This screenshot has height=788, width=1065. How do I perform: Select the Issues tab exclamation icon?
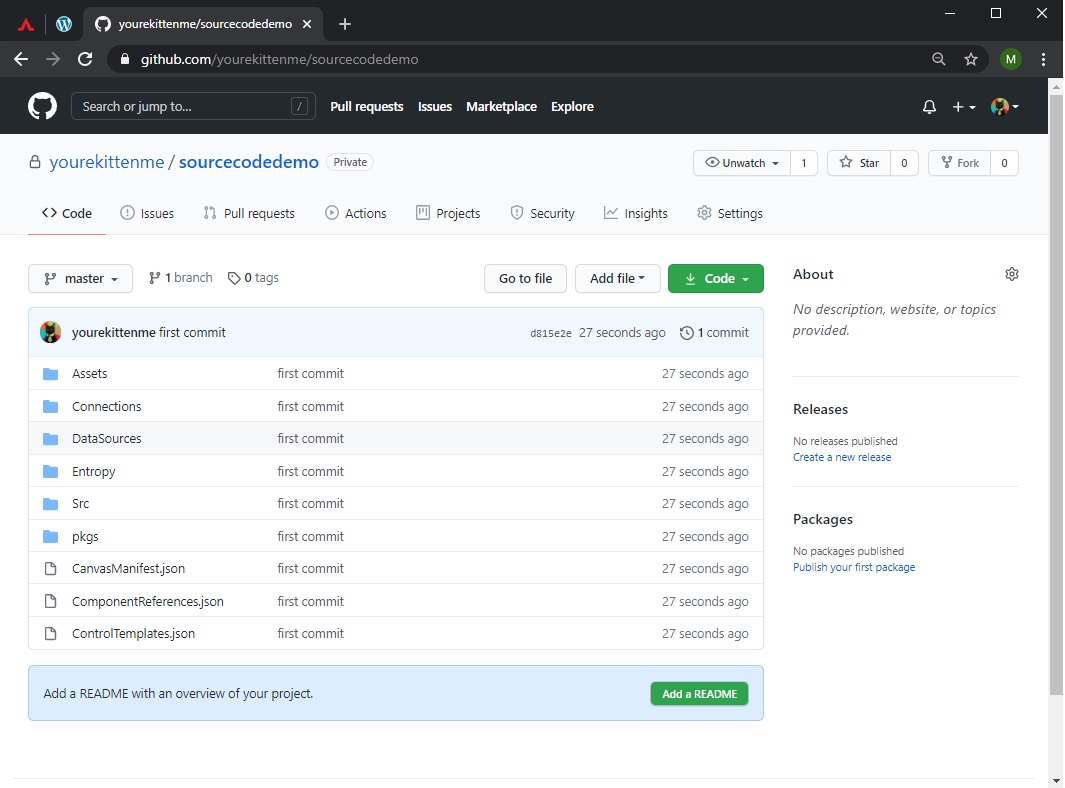127,212
